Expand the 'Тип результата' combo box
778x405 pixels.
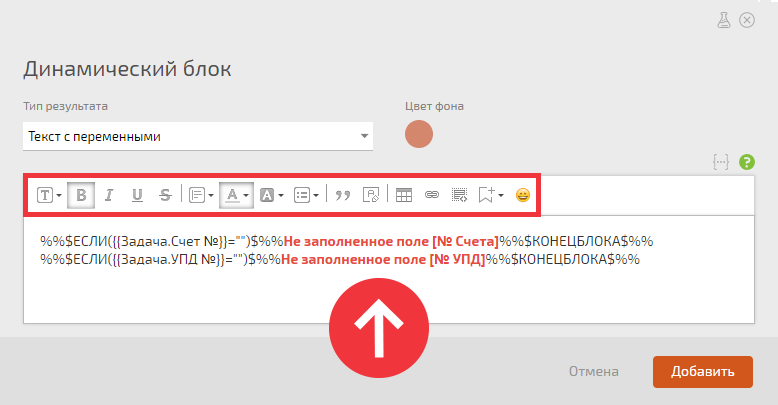pos(198,136)
